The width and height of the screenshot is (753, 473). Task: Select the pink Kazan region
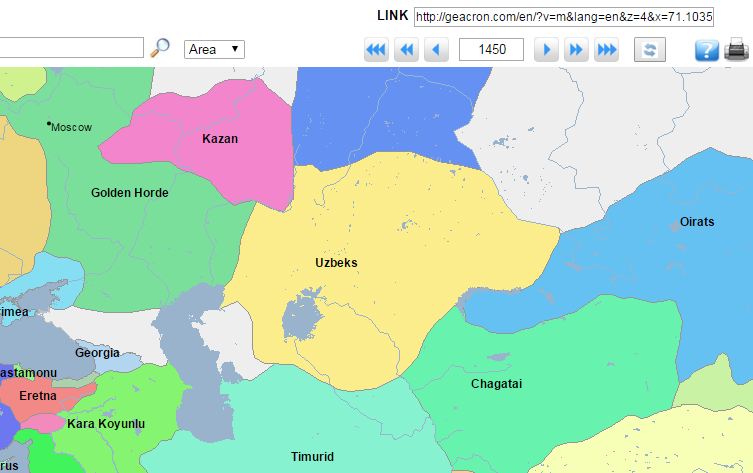220,139
